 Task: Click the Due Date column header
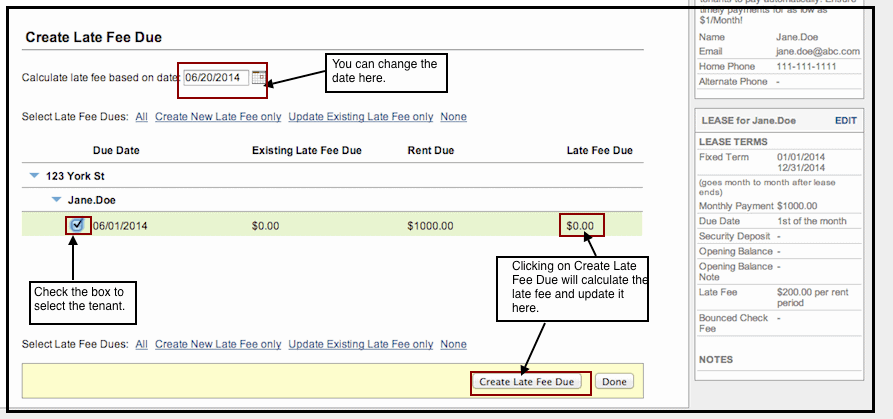tap(116, 151)
